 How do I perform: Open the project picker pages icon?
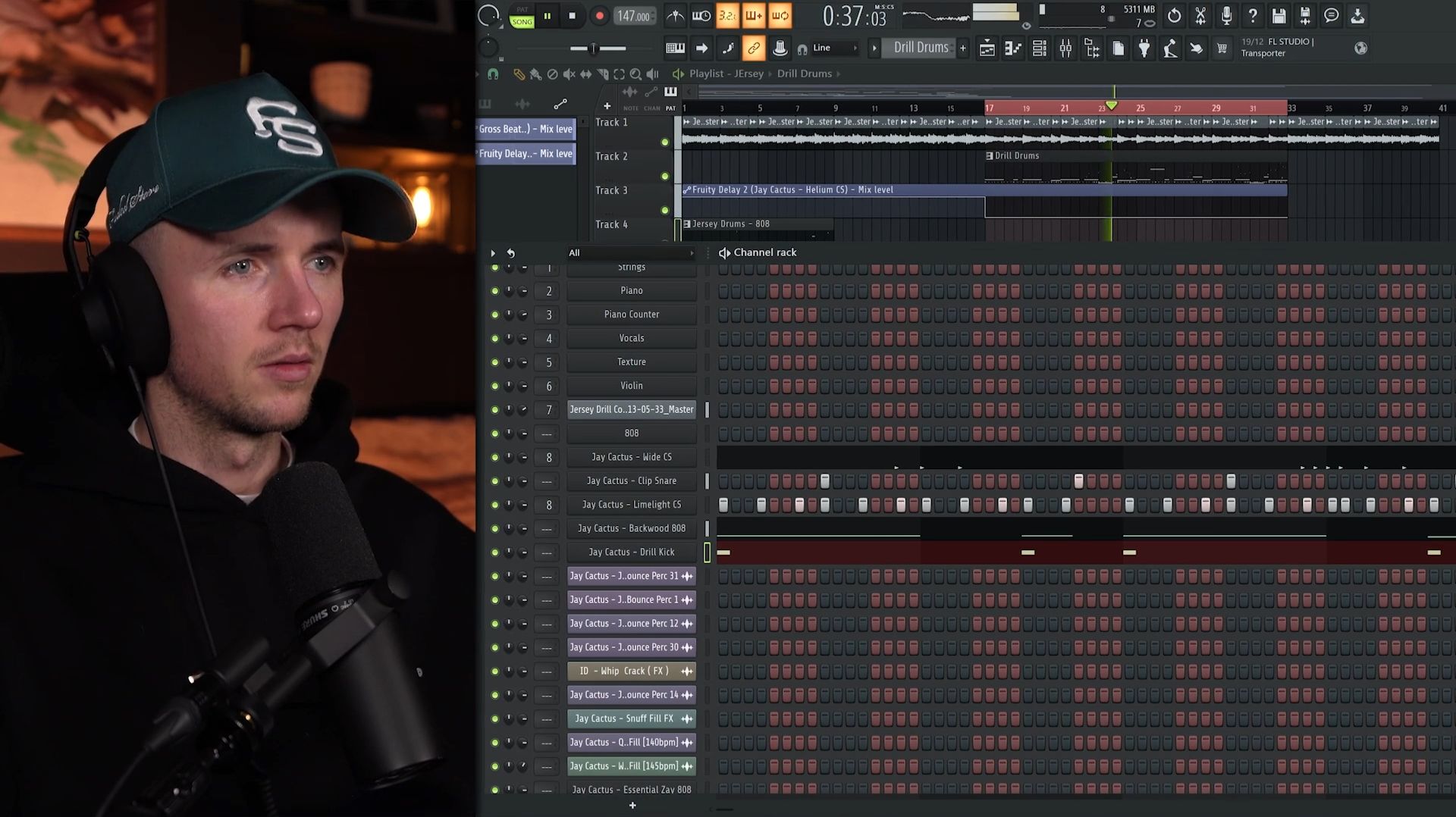1118,49
